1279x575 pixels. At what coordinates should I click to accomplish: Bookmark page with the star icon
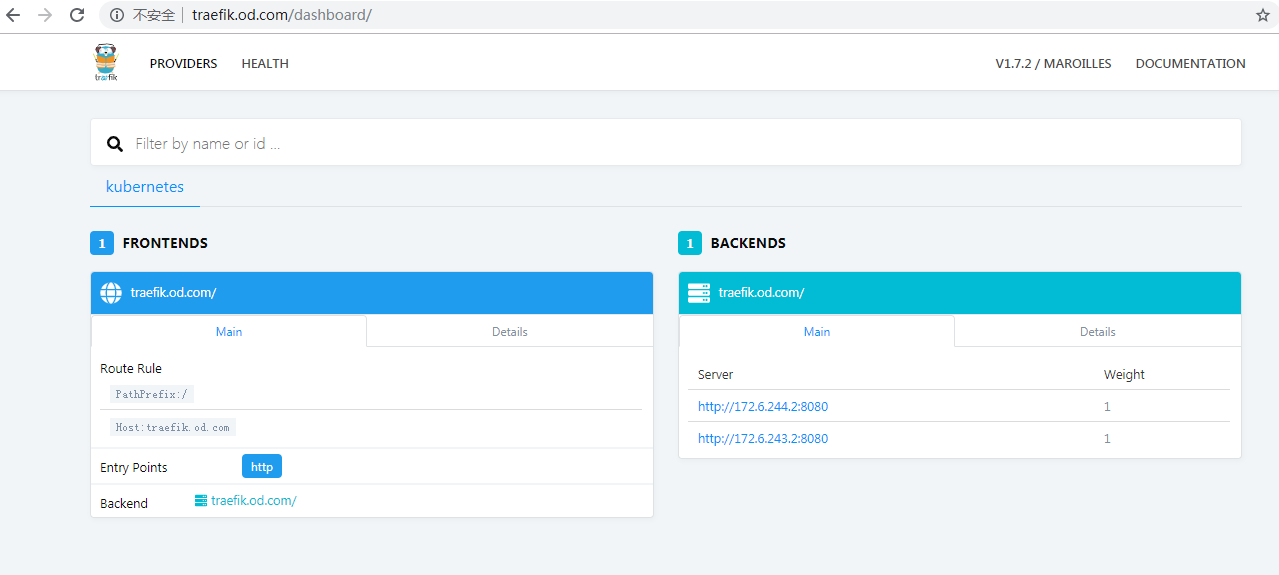coord(1263,15)
